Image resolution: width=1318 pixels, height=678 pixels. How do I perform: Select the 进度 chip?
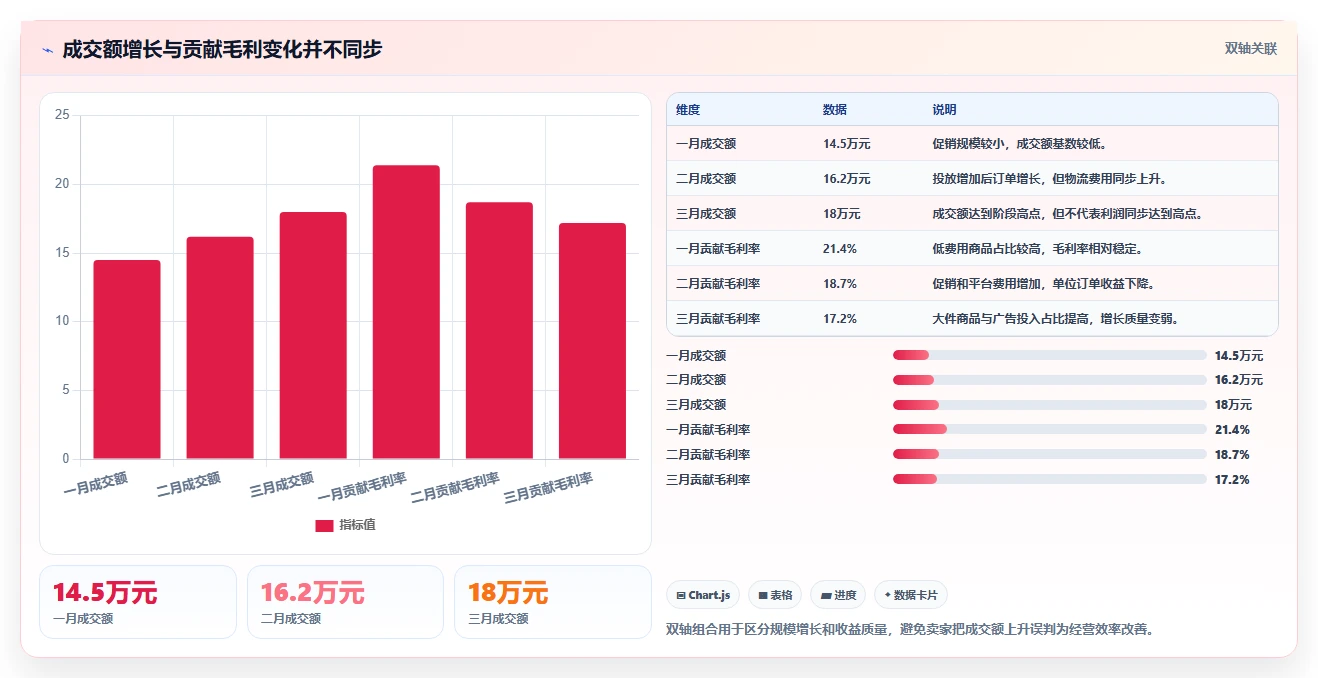point(838,595)
